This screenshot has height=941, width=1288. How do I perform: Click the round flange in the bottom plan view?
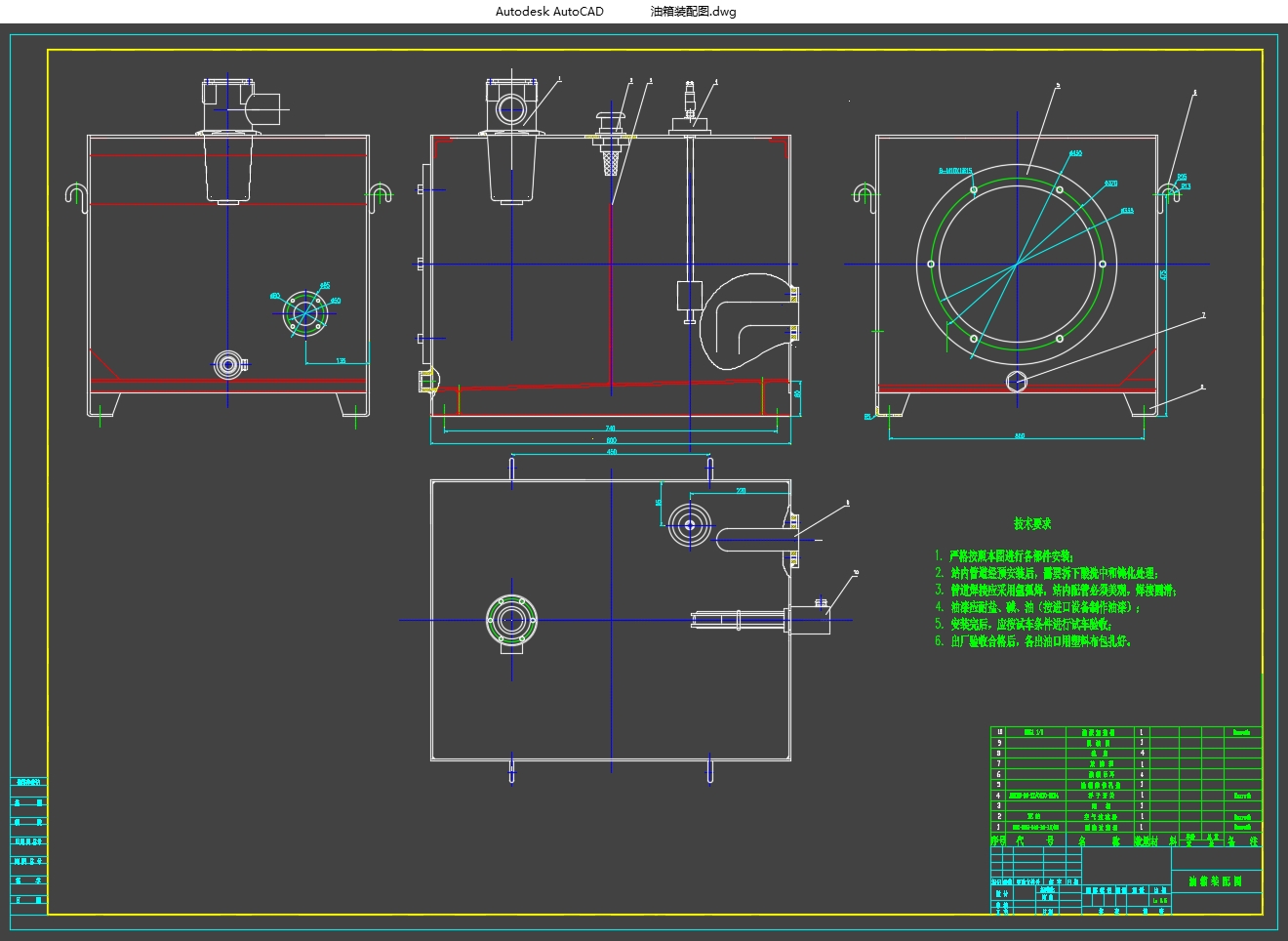tap(511, 620)
